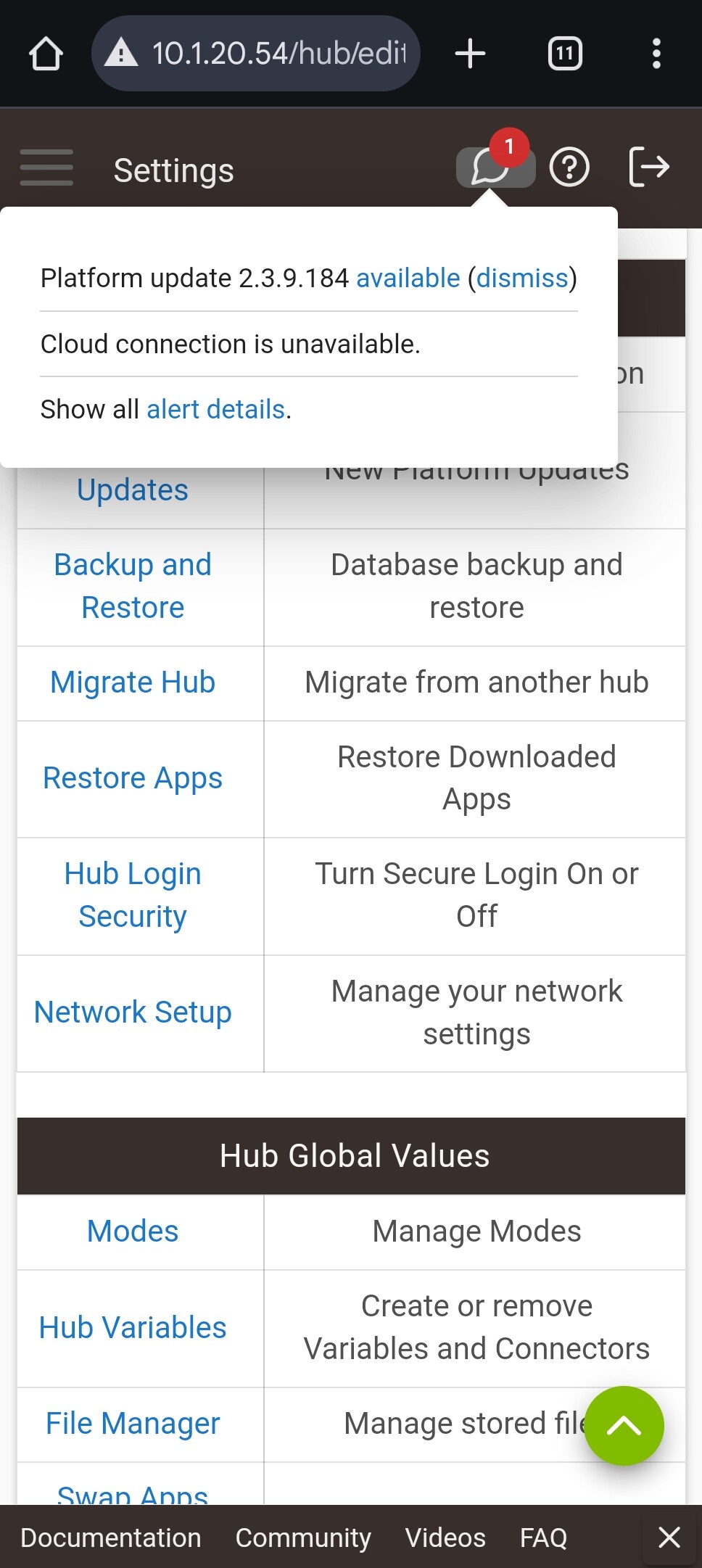The image size is (702, 1568).
Task: Close the bottom help bar
Action: click(669, 1538)
